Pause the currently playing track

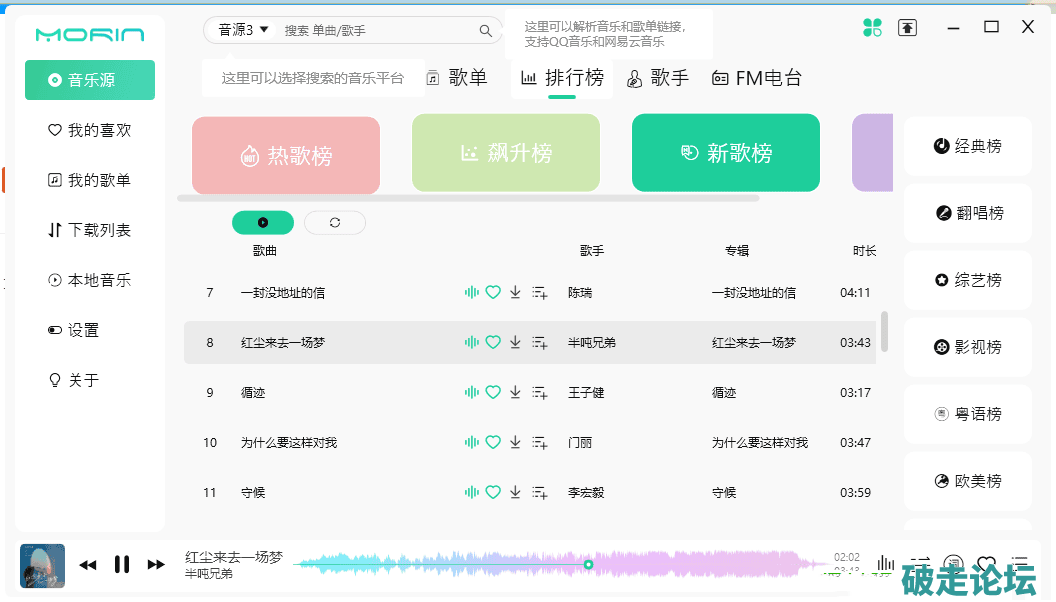point(122,565)
